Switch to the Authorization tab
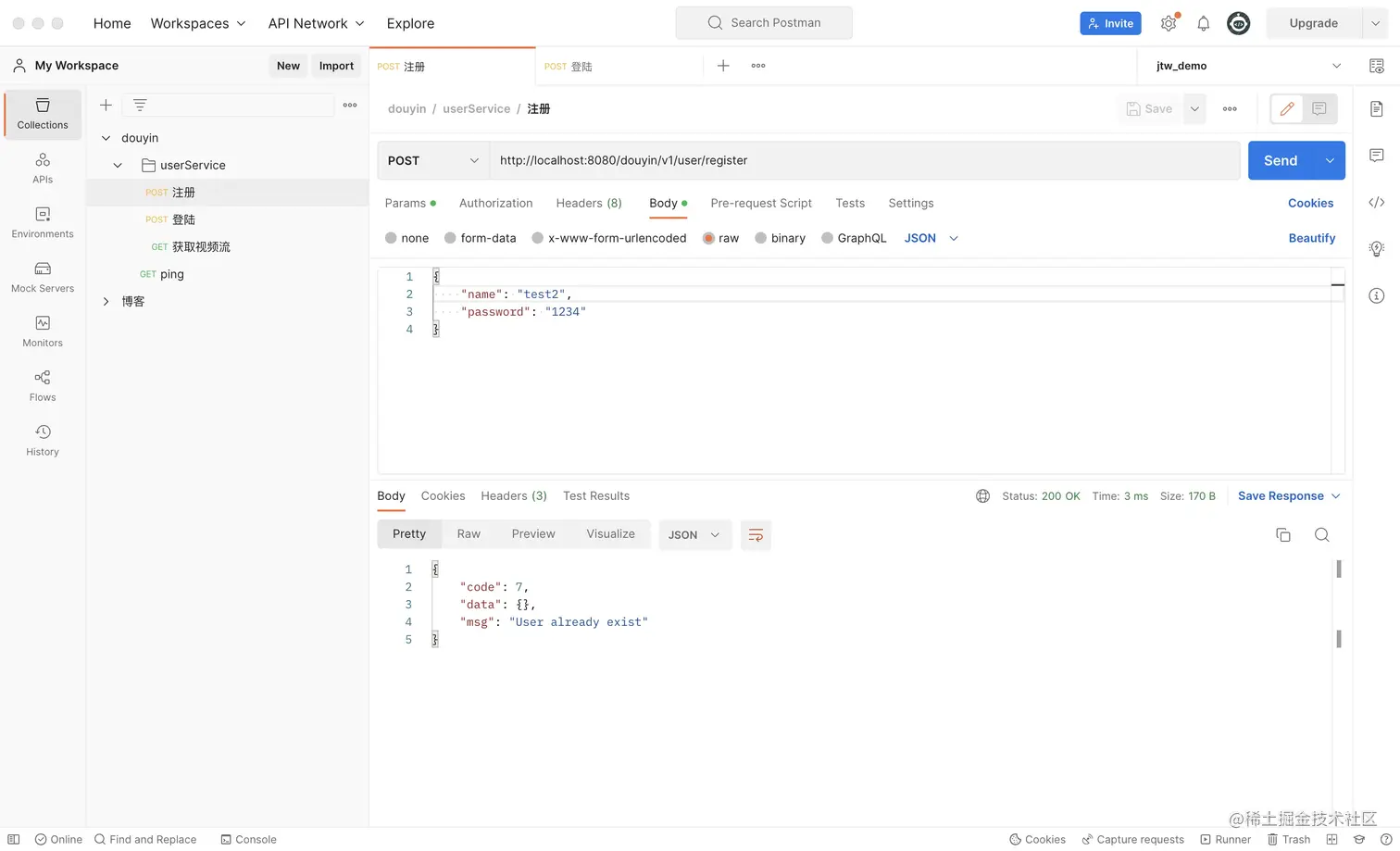 coord(495,203)
